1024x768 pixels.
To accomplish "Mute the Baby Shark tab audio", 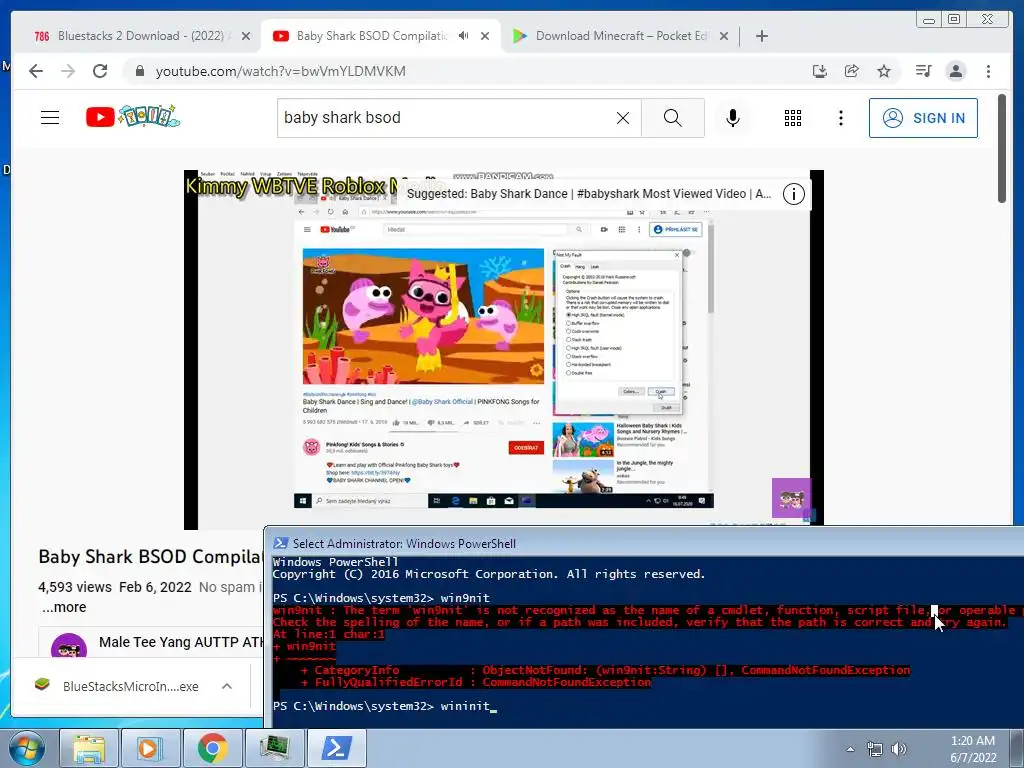I will click(463, 36).
